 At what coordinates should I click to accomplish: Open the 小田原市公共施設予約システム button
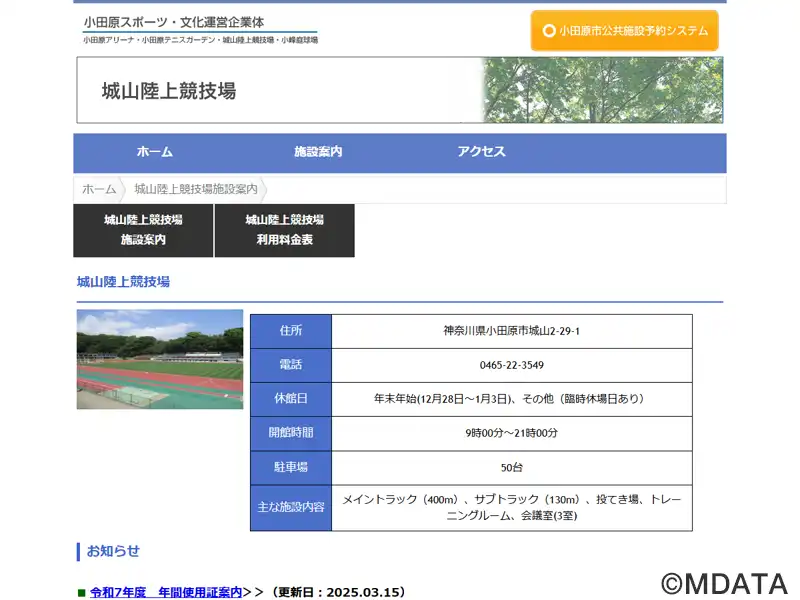tap(624, 31)
